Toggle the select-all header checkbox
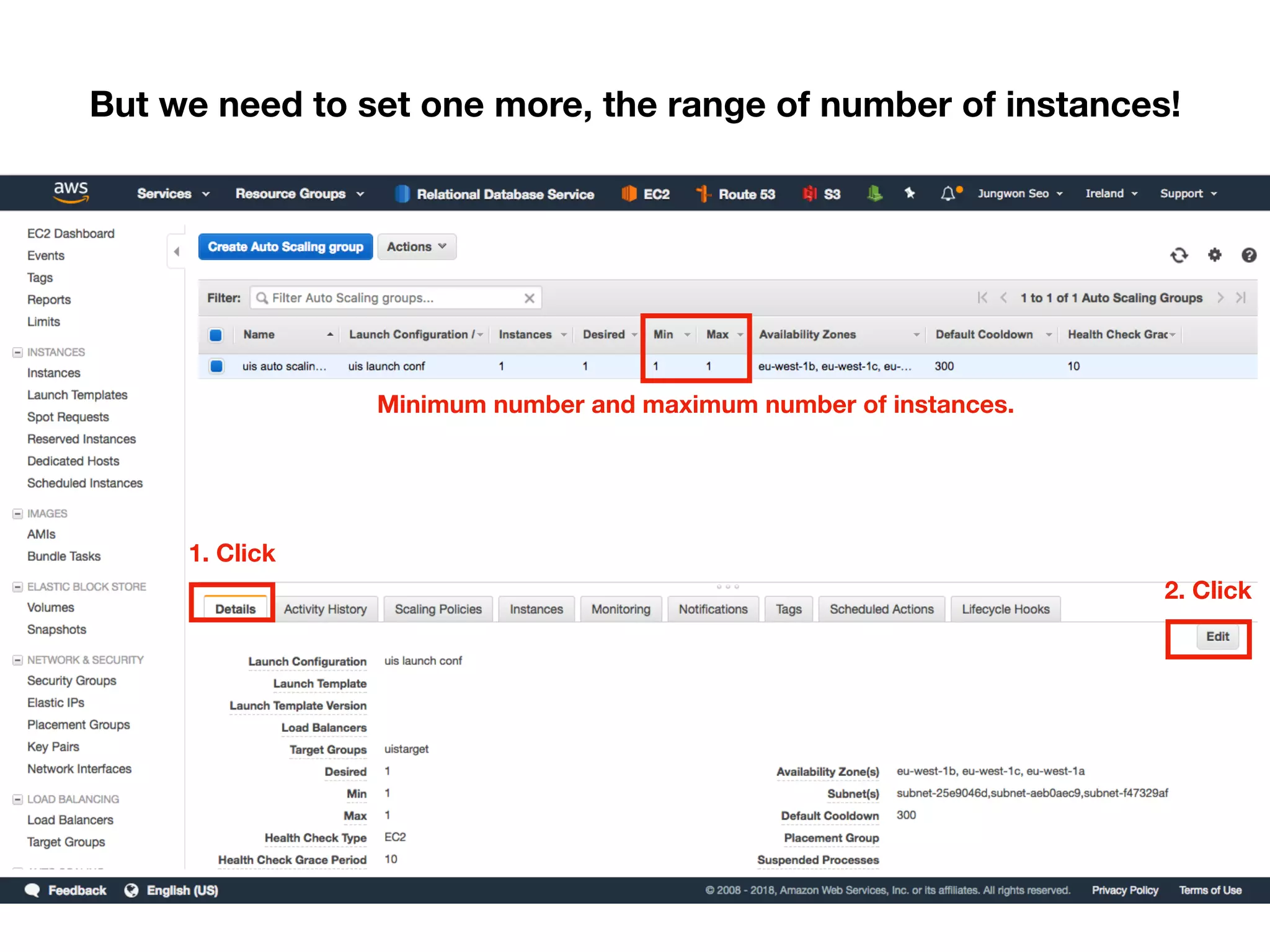 pyautogui.click(x=216, y=335)
